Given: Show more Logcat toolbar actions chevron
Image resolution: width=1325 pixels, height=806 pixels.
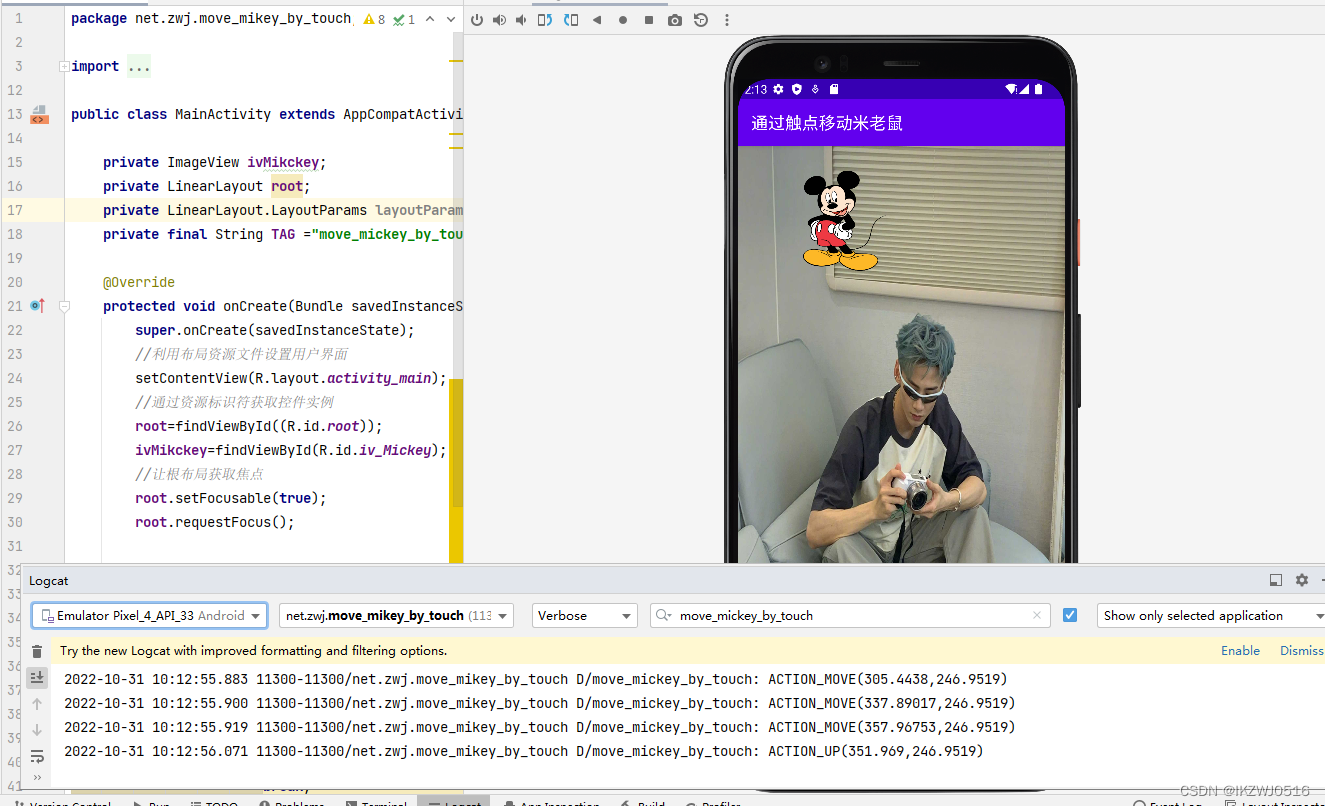Looking at the screenshot, I should click(37, 777).
